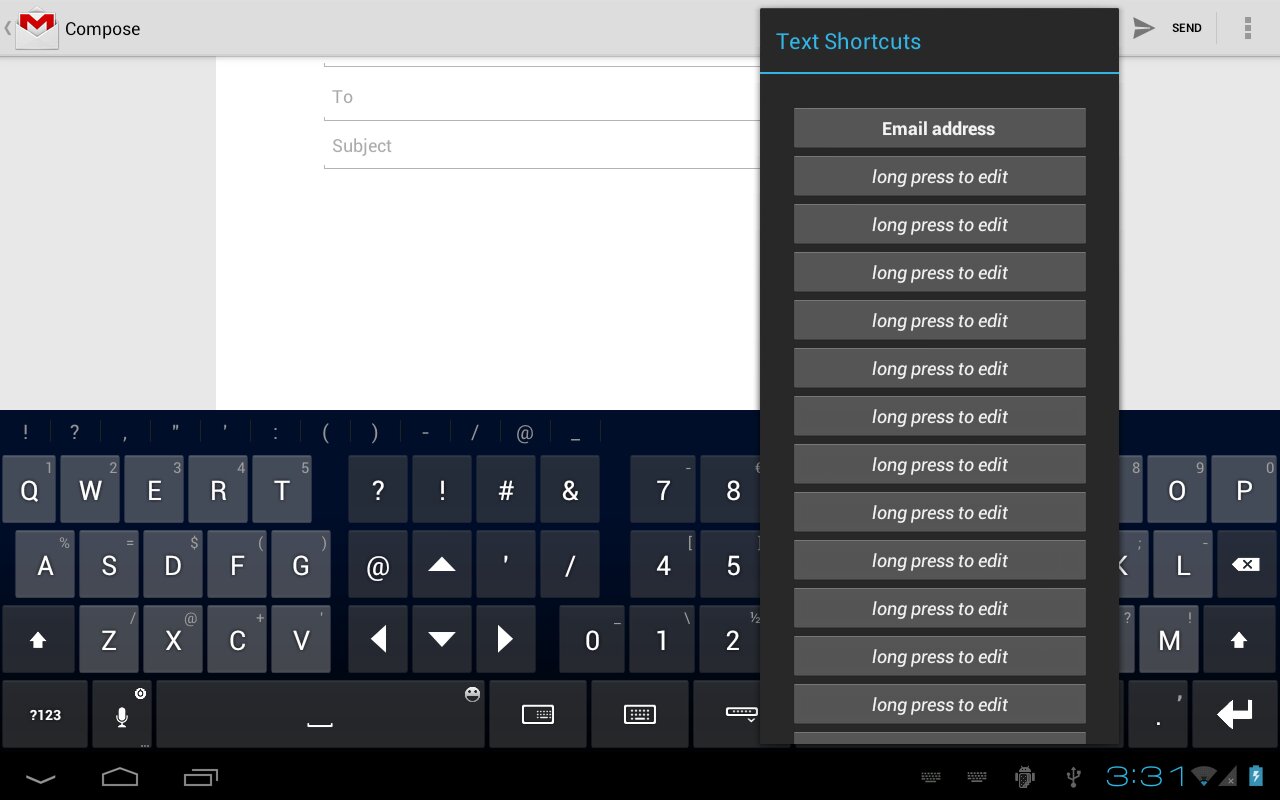
Task: Tap the up arrow cursor key
Action: (442, 565)
